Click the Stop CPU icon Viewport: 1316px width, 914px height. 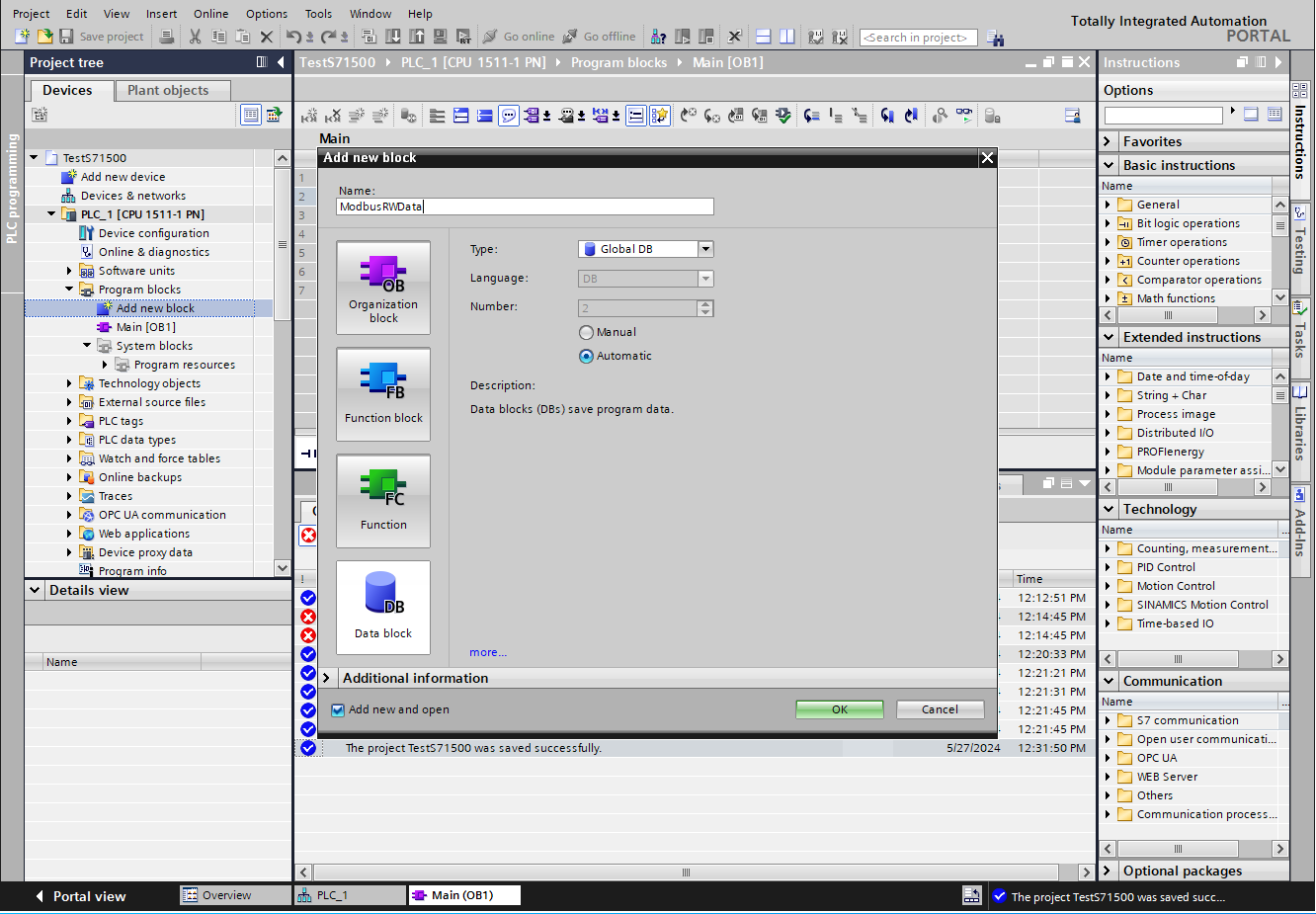[x=705, y=37]
